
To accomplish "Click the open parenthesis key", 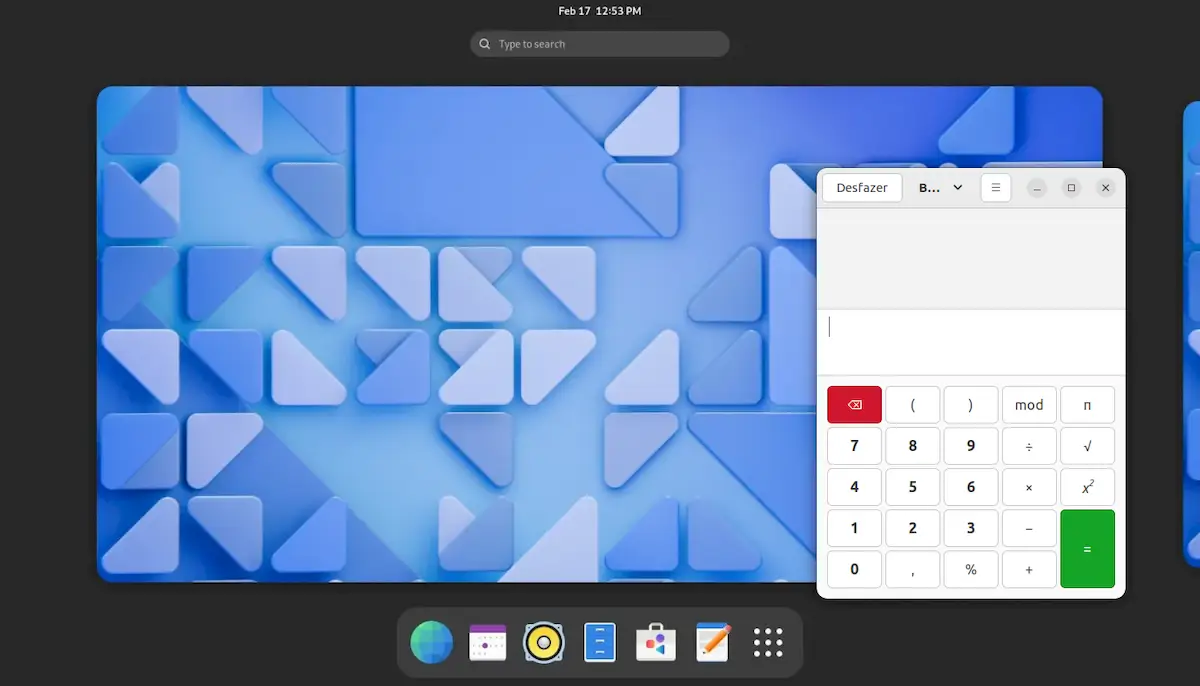I will [x=912, y=405].
